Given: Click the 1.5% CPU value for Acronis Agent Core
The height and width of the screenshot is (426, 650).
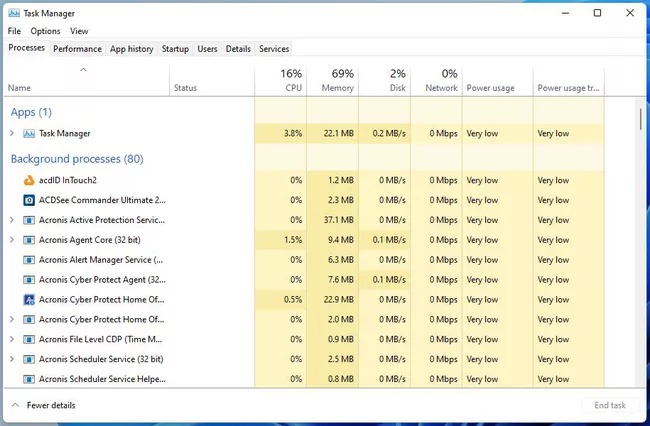Looking at the screenshot, I should click(x=293, y=240).
